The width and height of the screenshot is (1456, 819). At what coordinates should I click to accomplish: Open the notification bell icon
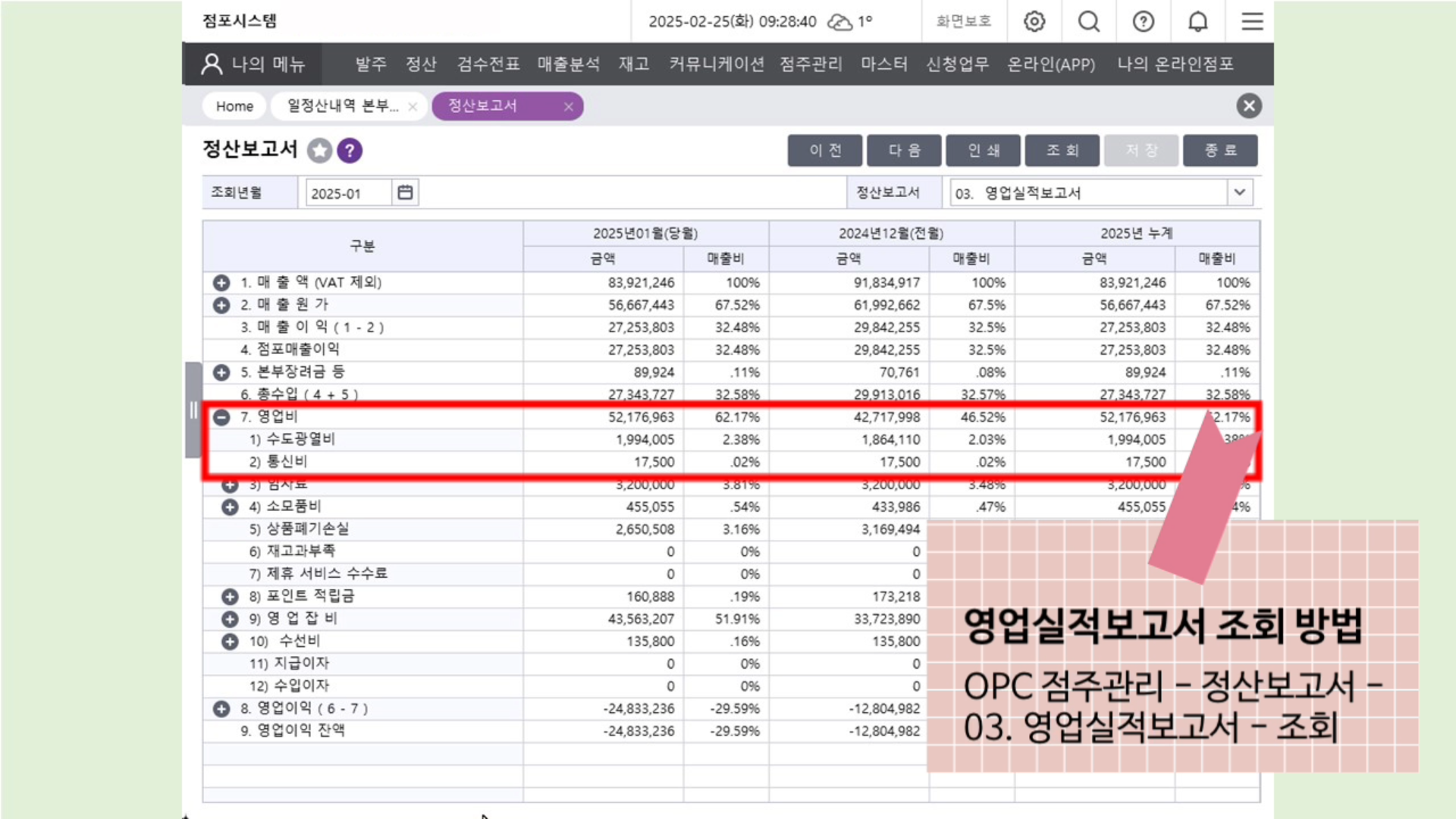[x=1197, y=21]
